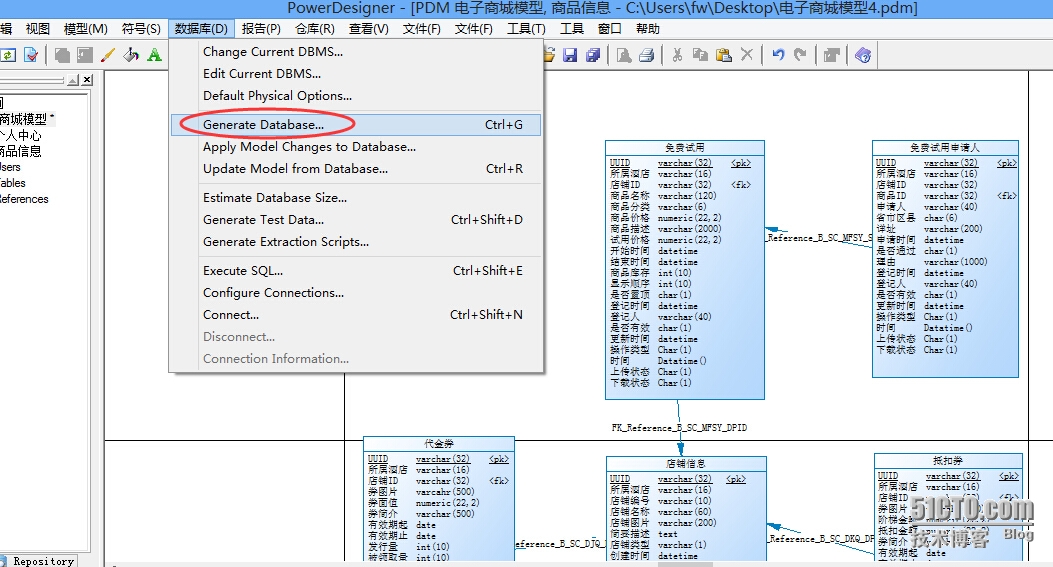Select Configure Connections...
The image size is (1053, 567).
pos(357,293)
